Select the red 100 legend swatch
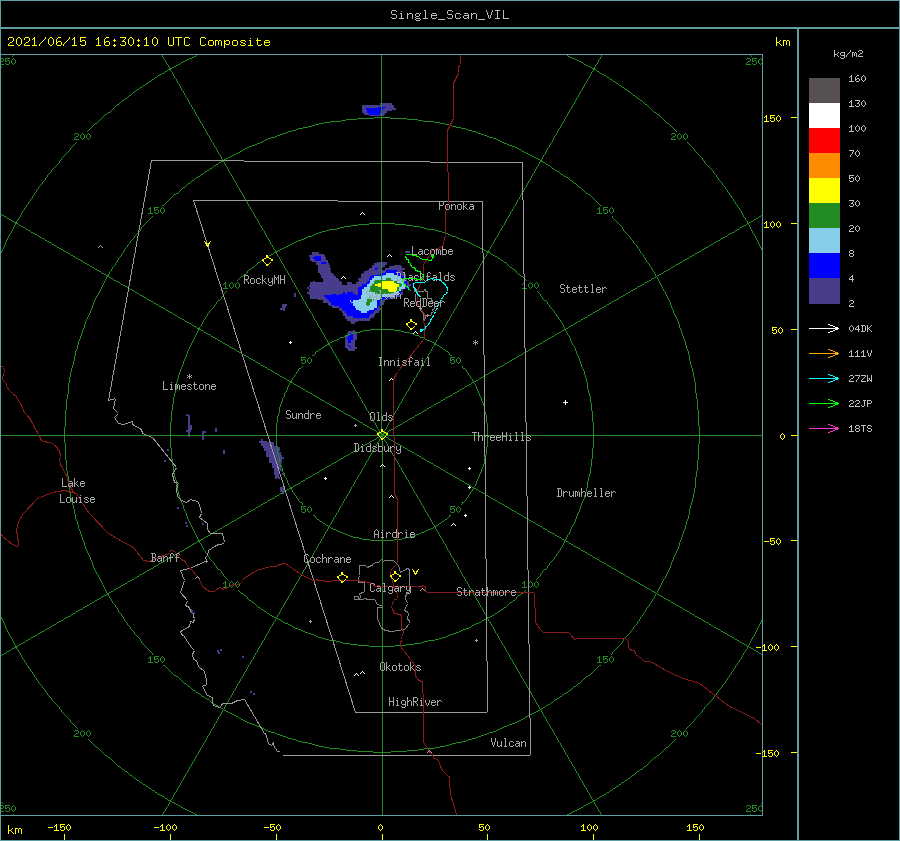 [824, 141]
